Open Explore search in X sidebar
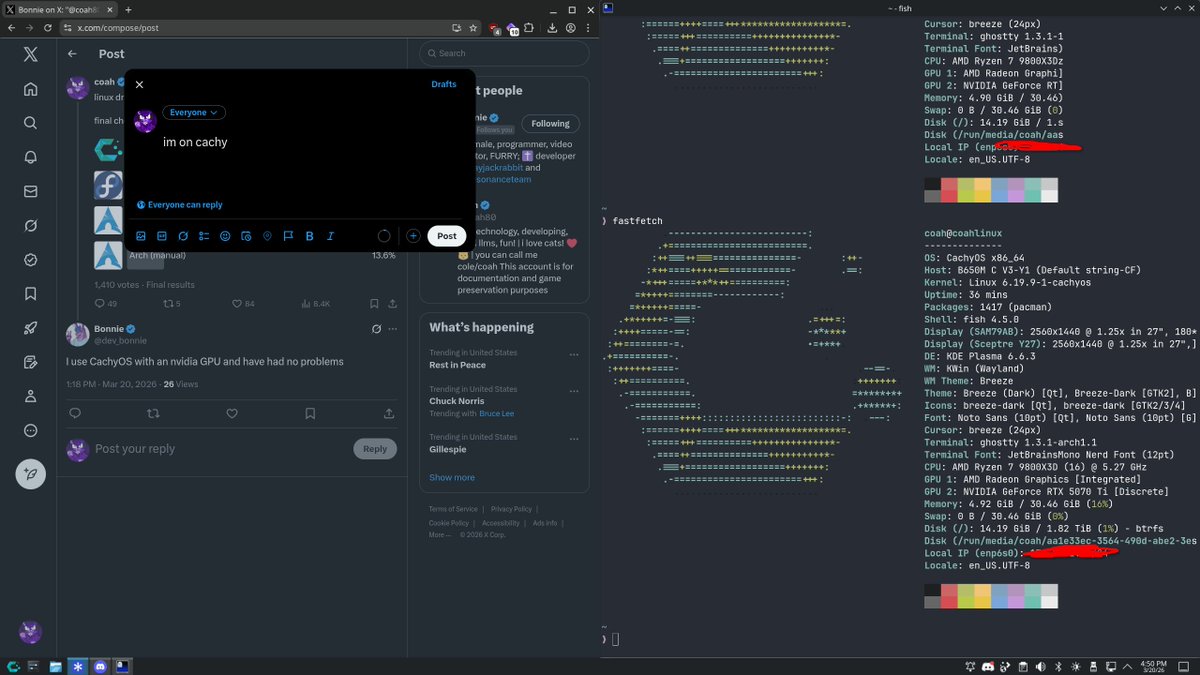The width and height of the screenshot is (1200, 675). click(x=31, y=123)
